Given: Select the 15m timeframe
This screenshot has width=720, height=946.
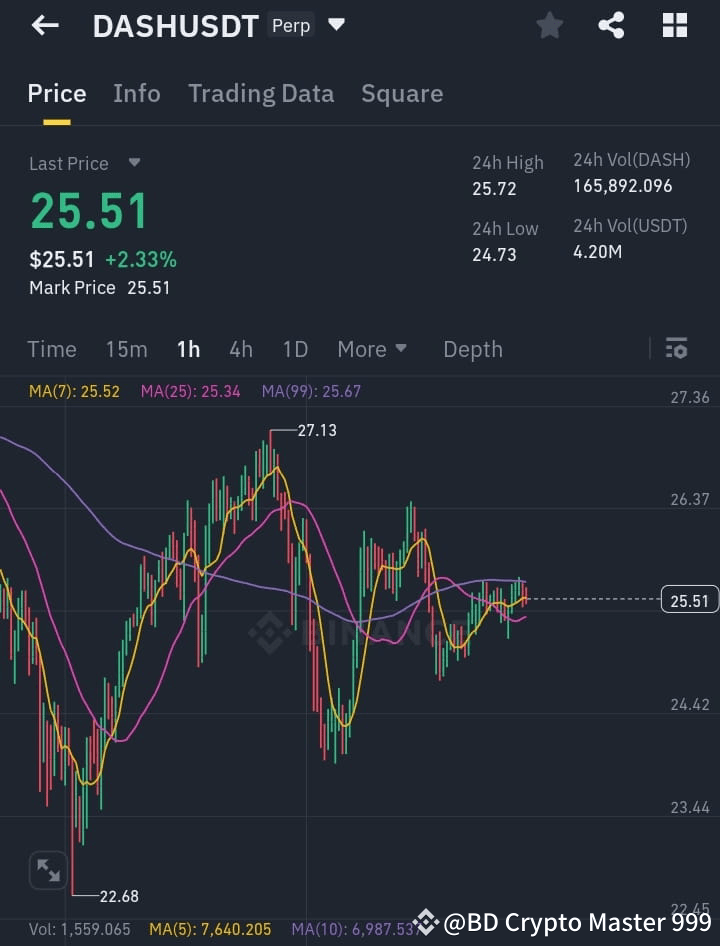Looking at the screenshot, I should click(126, 349).
